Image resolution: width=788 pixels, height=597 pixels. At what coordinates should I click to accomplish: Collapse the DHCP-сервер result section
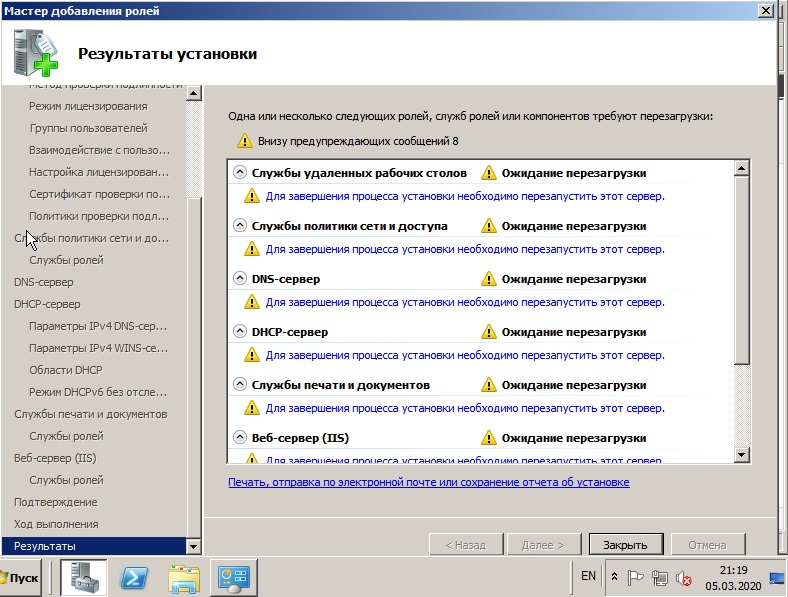coord(240,331)
